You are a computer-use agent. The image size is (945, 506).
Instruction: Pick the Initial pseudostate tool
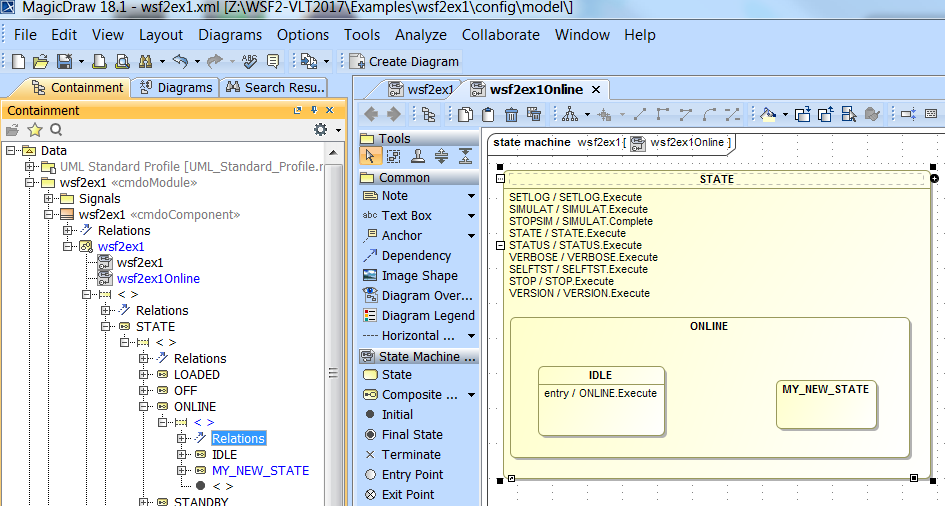point(371,415)
